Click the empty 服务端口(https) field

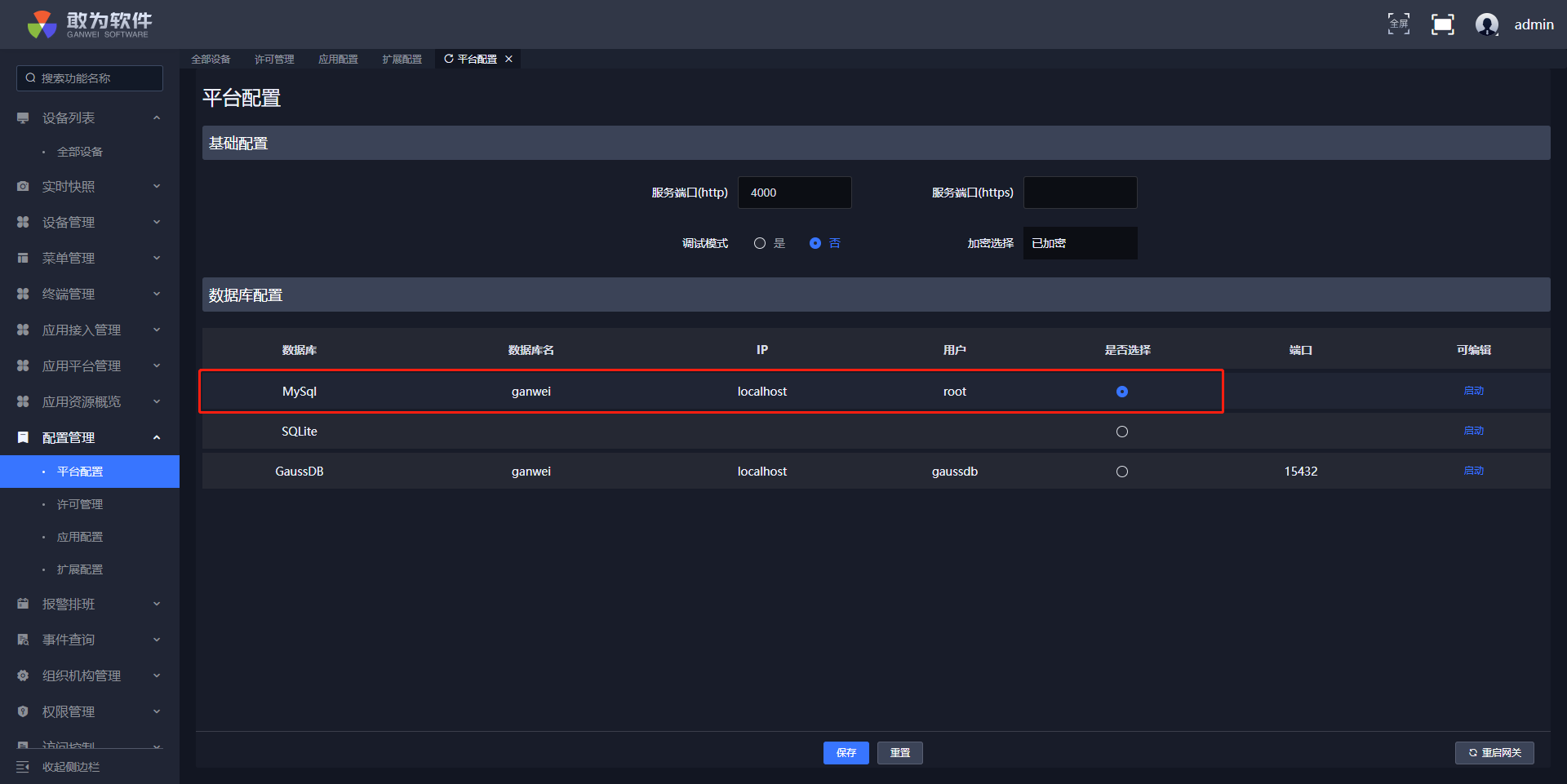pyautogui.click(x=1081, y=193)
